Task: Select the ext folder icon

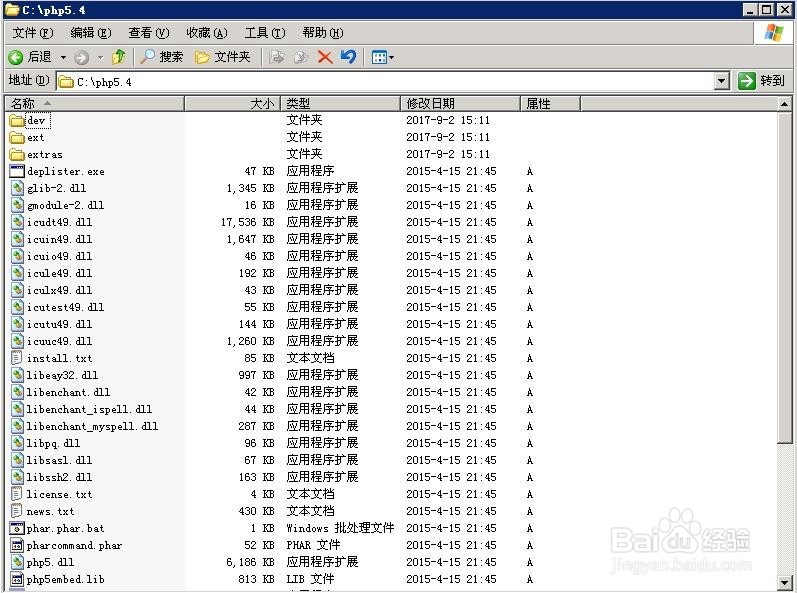Action: pos(17,138)
